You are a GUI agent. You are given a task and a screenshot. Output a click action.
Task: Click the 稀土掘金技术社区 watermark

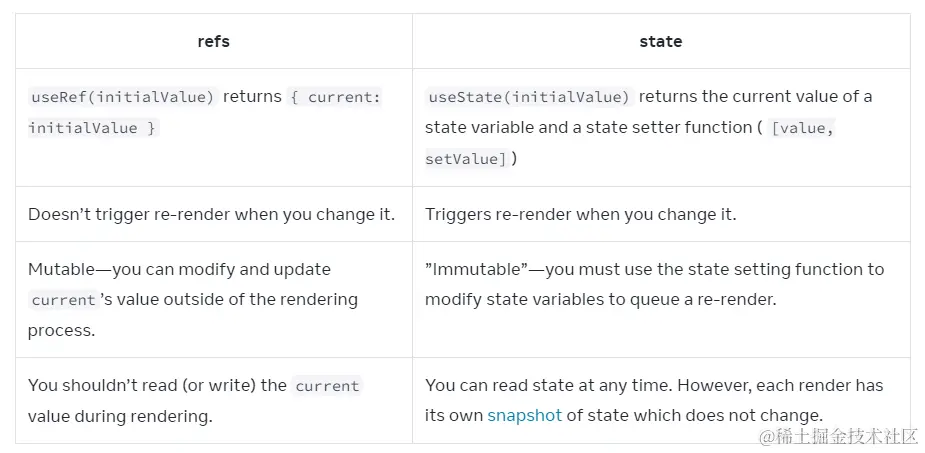838,436
